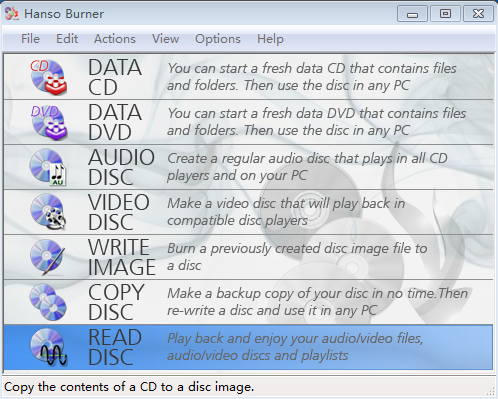Click the Write Image disc-with-pen icon
The width and height of the screenshot is (498, 399).
click(47, 257)
